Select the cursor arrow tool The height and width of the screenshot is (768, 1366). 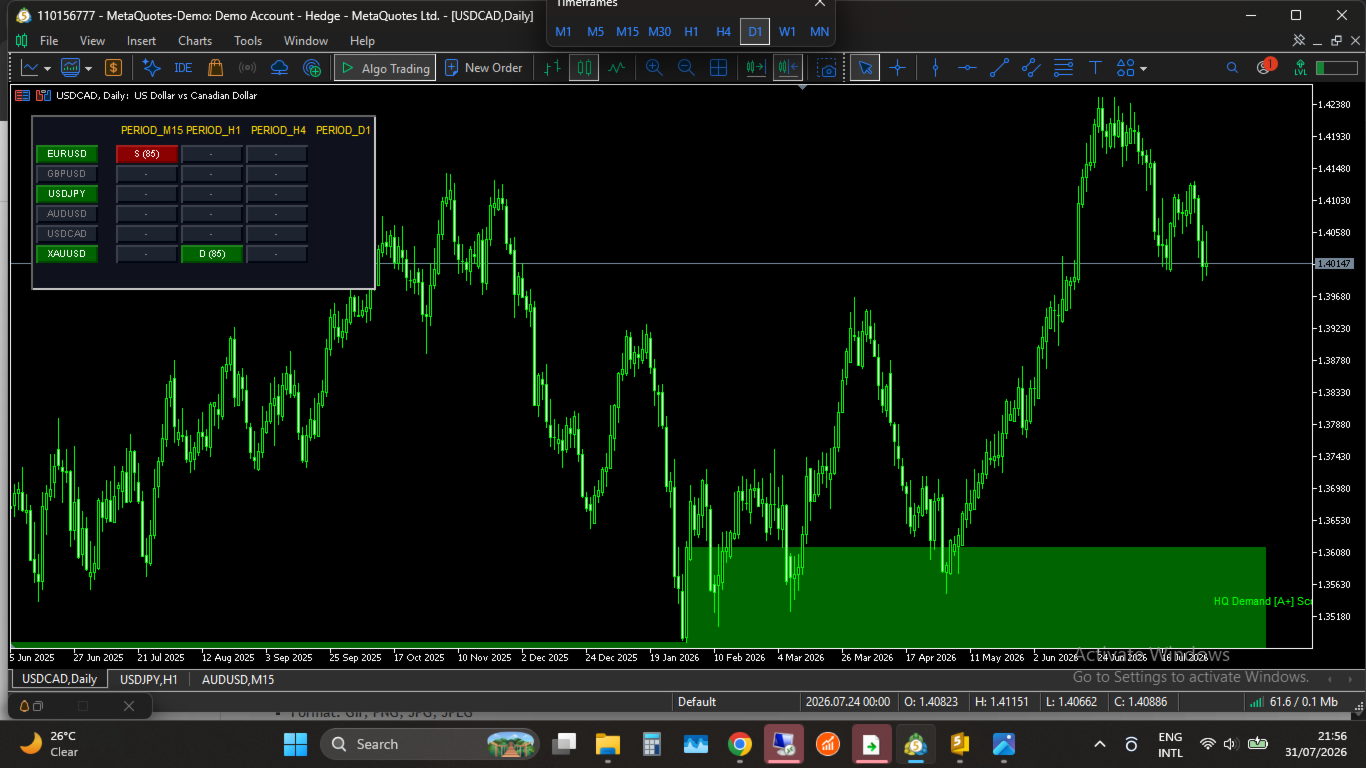tap(865, 68)
